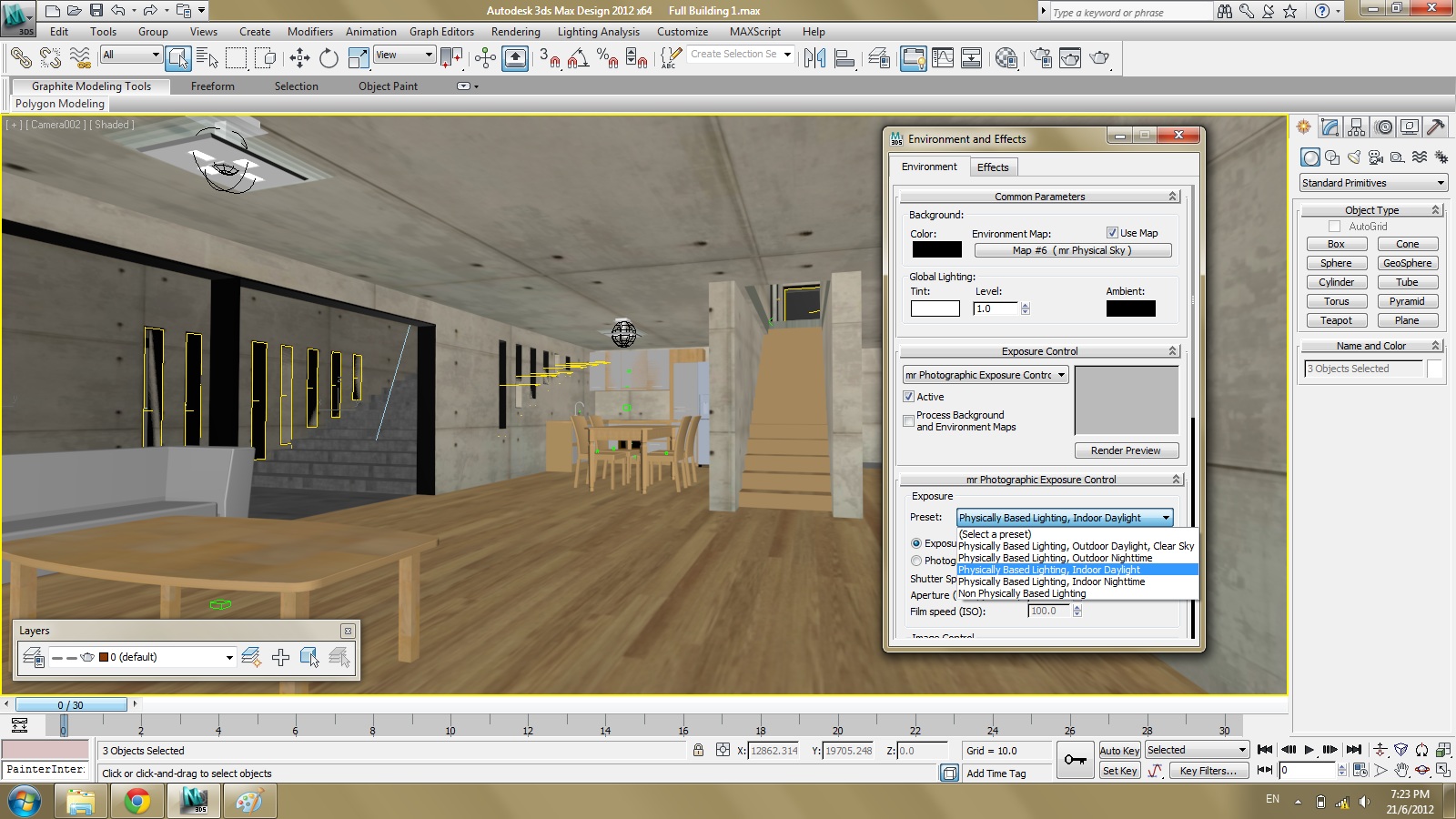Open the Schematic View icon
Viewport: 1456px width, 819px height.
972,58
